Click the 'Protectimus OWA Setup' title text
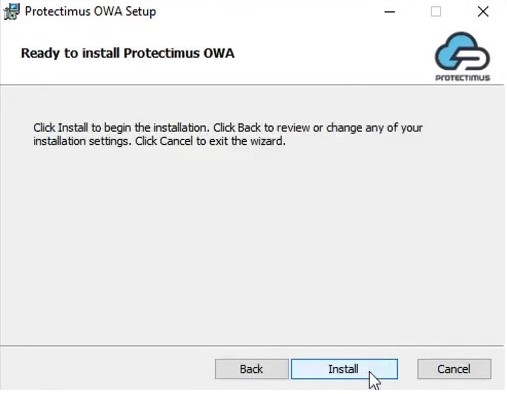The width and height of the screenshot is (507, 394). [x=90, y=12]
